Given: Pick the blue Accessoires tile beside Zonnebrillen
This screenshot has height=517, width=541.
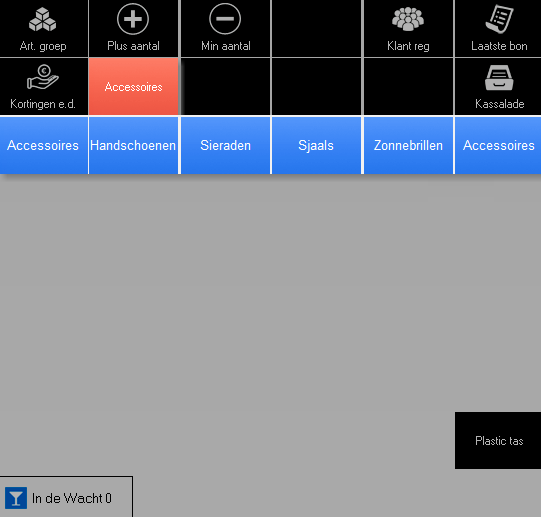Looking at the screenshot, I should [x=498, y=145].
